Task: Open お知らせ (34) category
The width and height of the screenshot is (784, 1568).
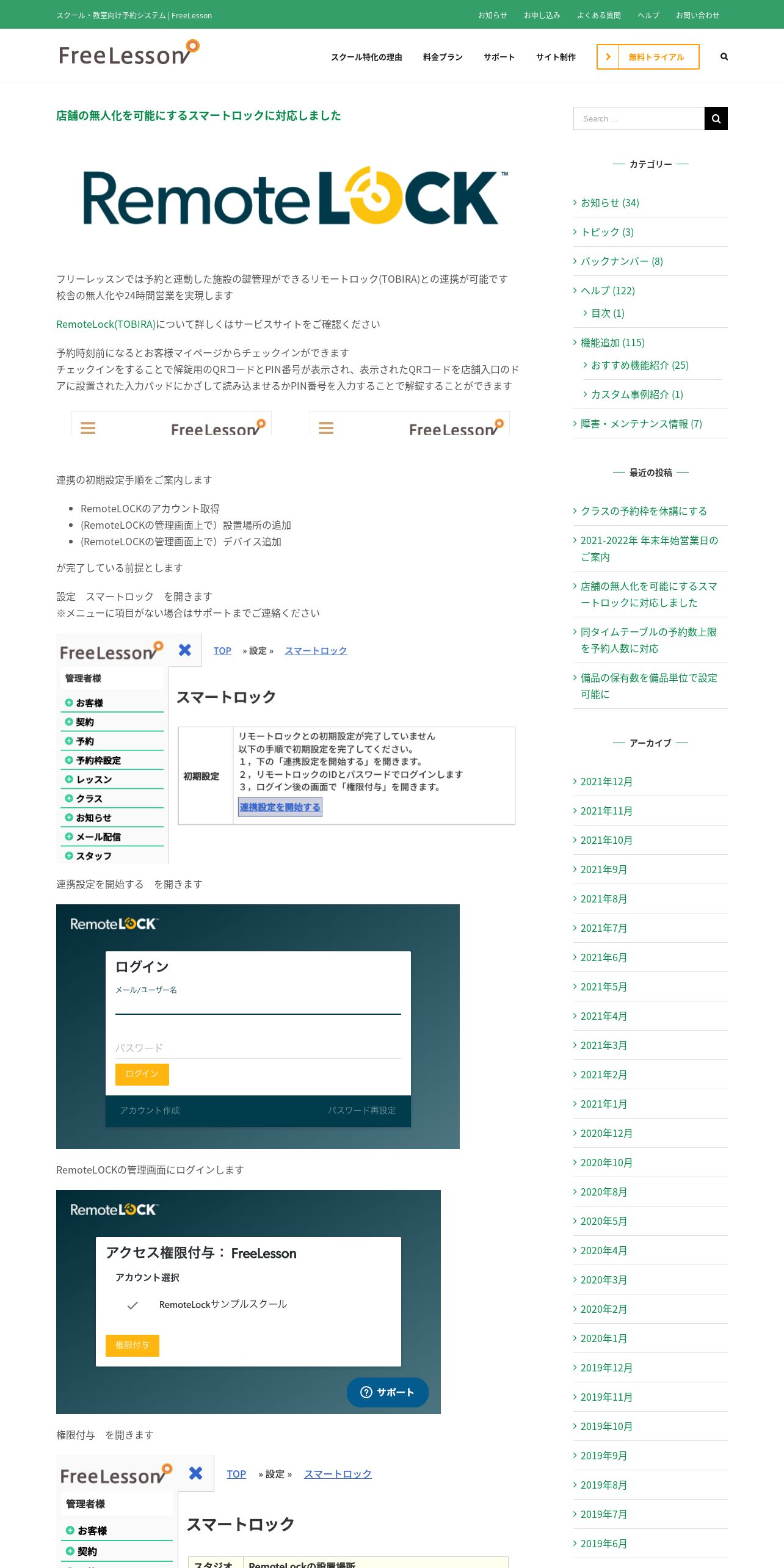Action: click(x=609, y=203)
